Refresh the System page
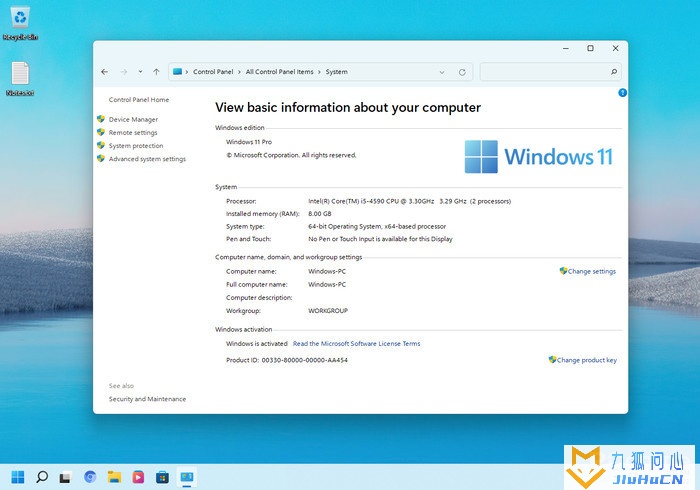This screenshot has height=490, width=700. (462, 72)
